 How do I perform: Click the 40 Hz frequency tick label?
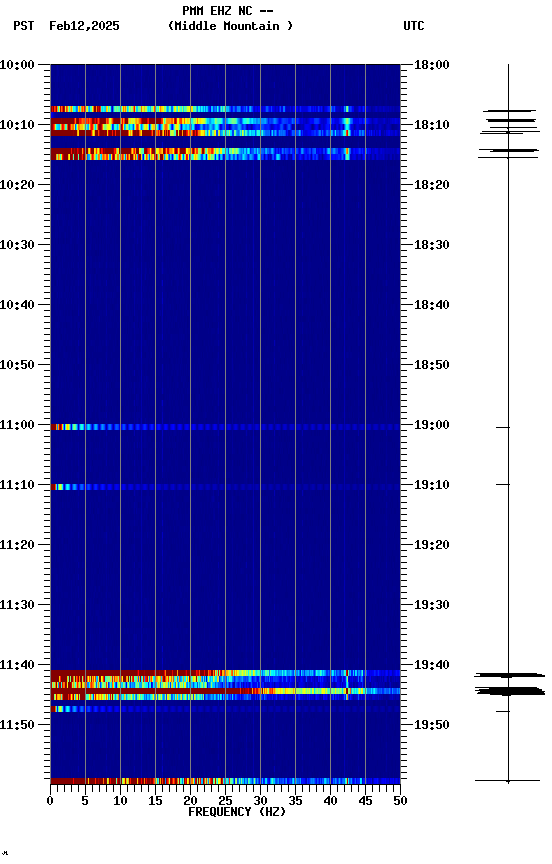330,801
